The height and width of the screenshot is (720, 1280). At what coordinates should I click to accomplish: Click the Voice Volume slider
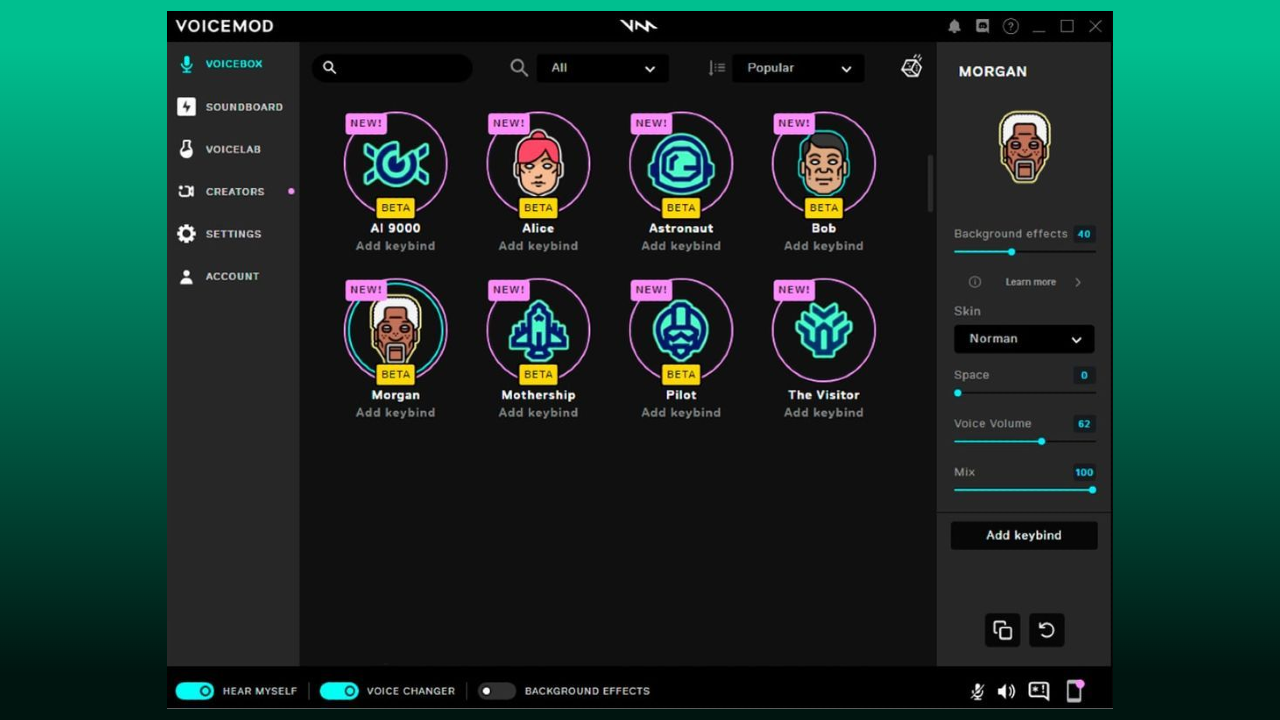point(1024,441)
